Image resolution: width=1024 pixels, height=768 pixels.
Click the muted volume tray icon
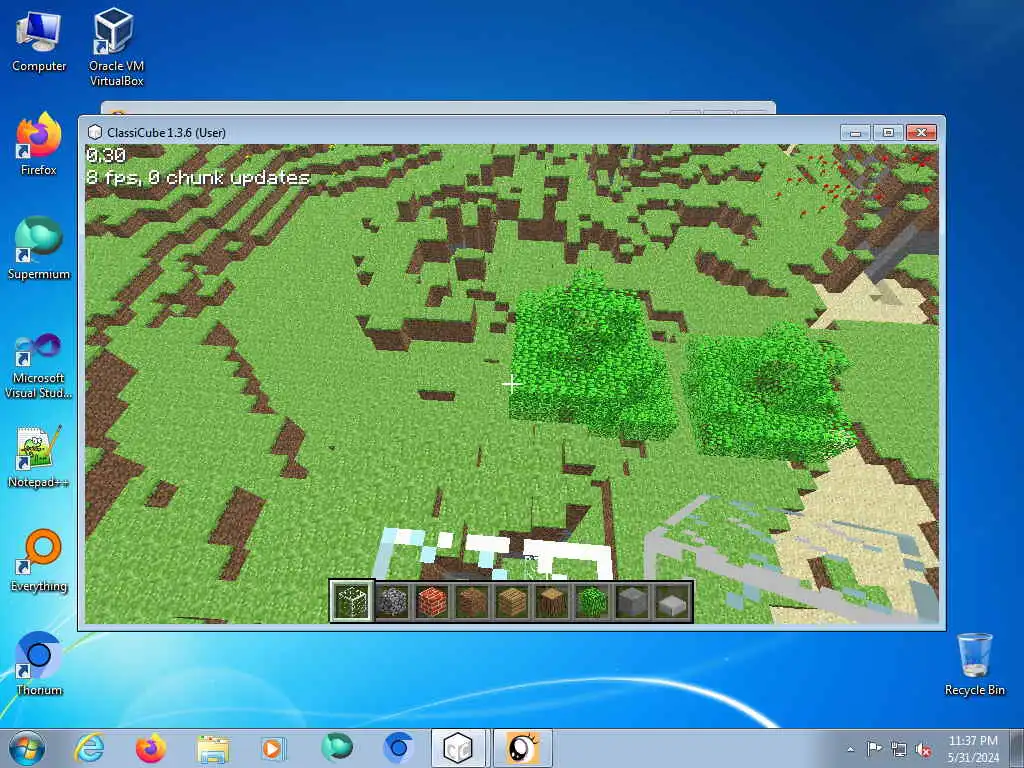pos(923,750)
